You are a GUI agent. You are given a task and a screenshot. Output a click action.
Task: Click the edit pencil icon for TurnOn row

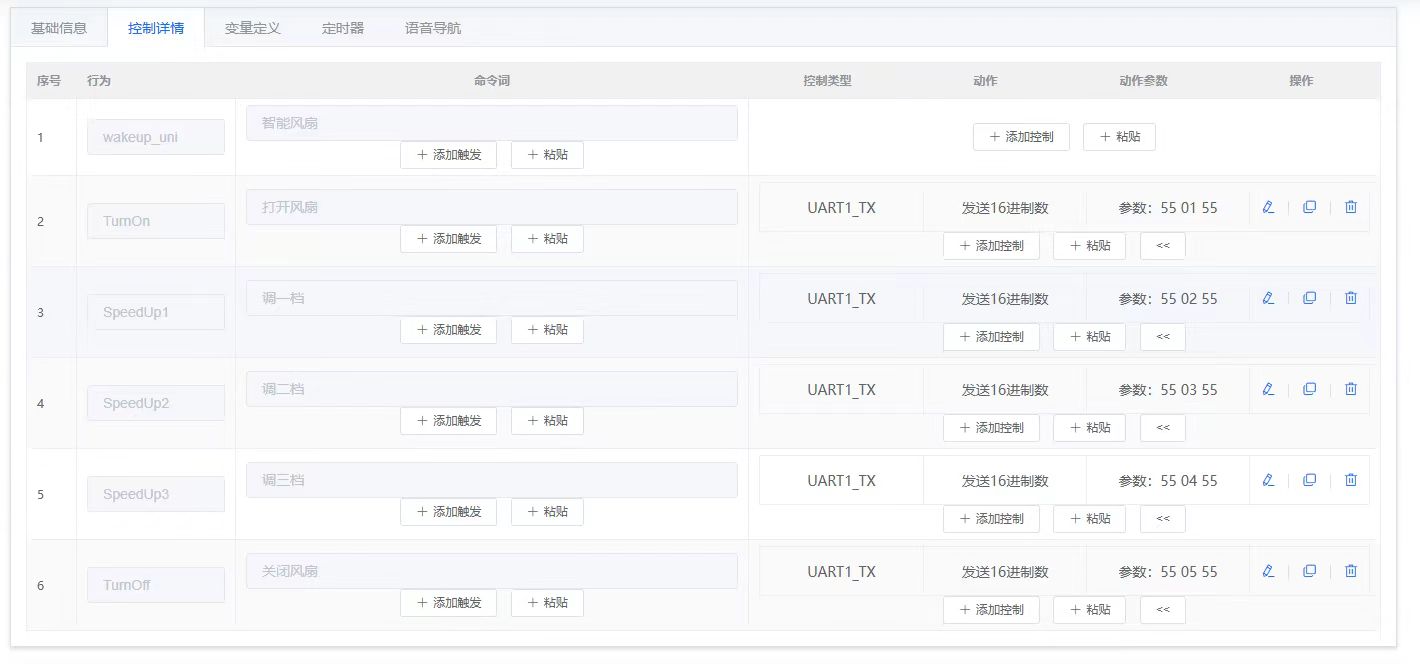1268,207
